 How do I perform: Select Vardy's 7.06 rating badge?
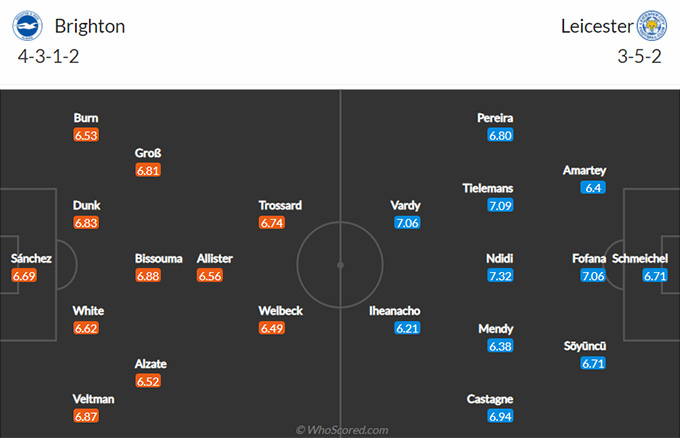click(x=407, y=223)
